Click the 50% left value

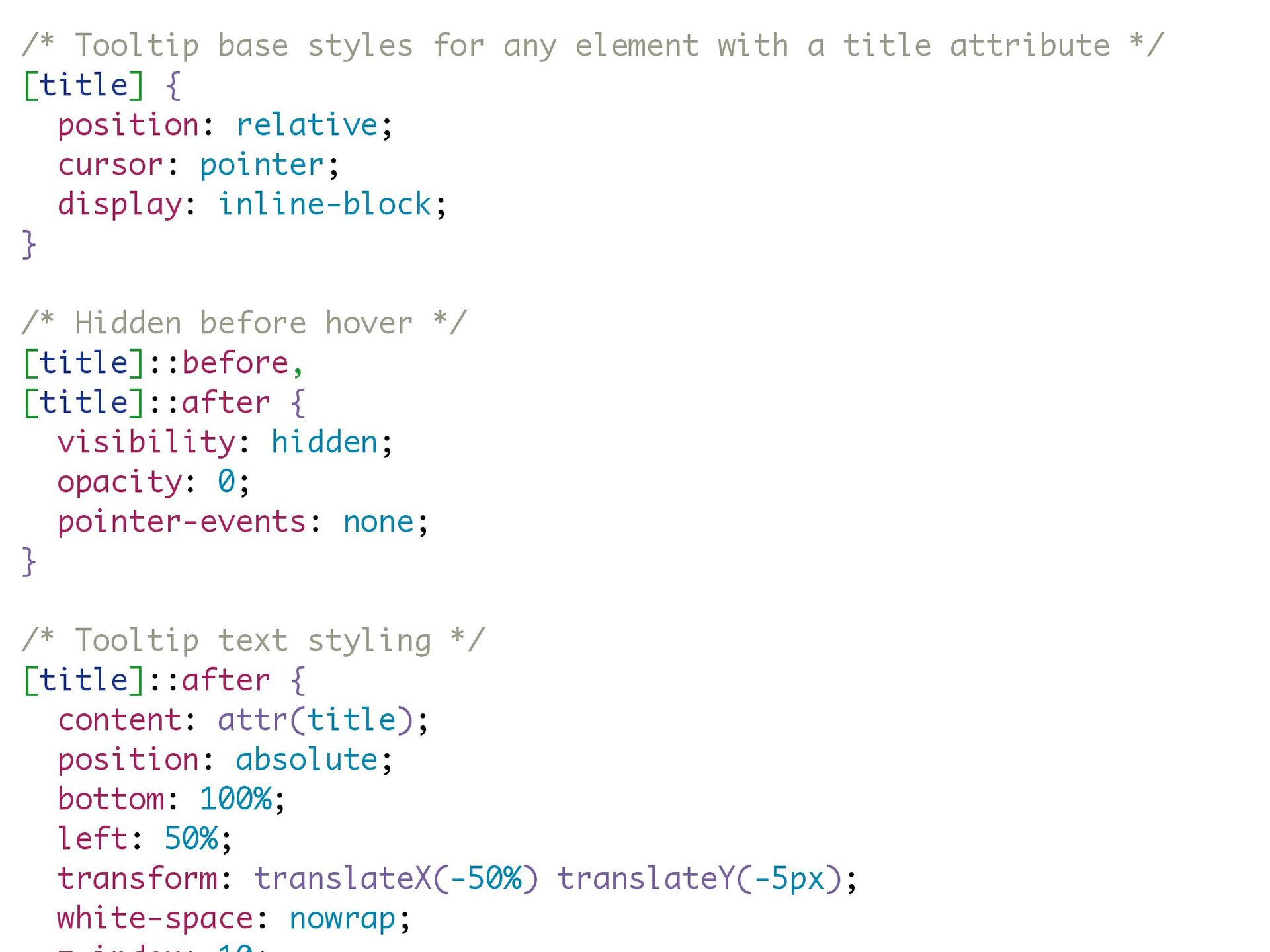click(190, 839)
